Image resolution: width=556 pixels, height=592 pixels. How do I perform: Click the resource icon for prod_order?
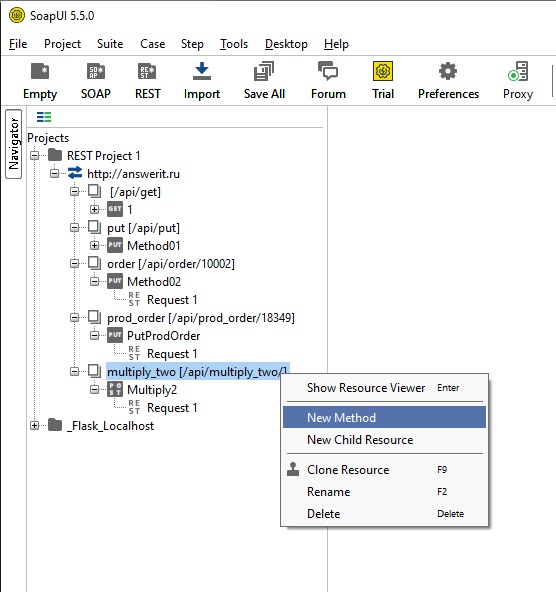coord(95,317)
